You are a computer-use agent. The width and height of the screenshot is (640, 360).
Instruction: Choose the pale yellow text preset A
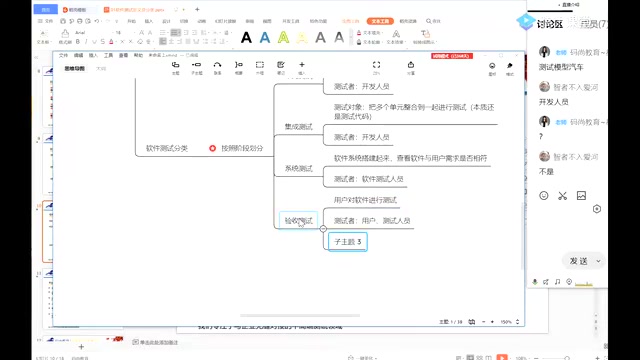tap(302, 38)
